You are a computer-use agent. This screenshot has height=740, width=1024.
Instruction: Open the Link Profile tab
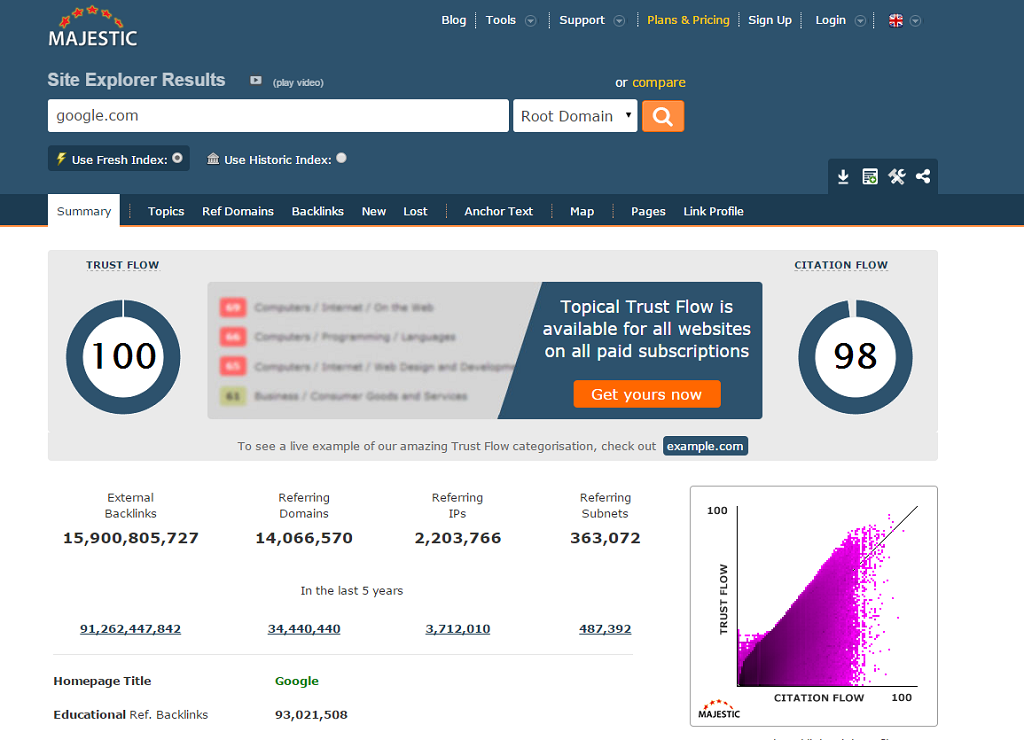coord(713,211)
